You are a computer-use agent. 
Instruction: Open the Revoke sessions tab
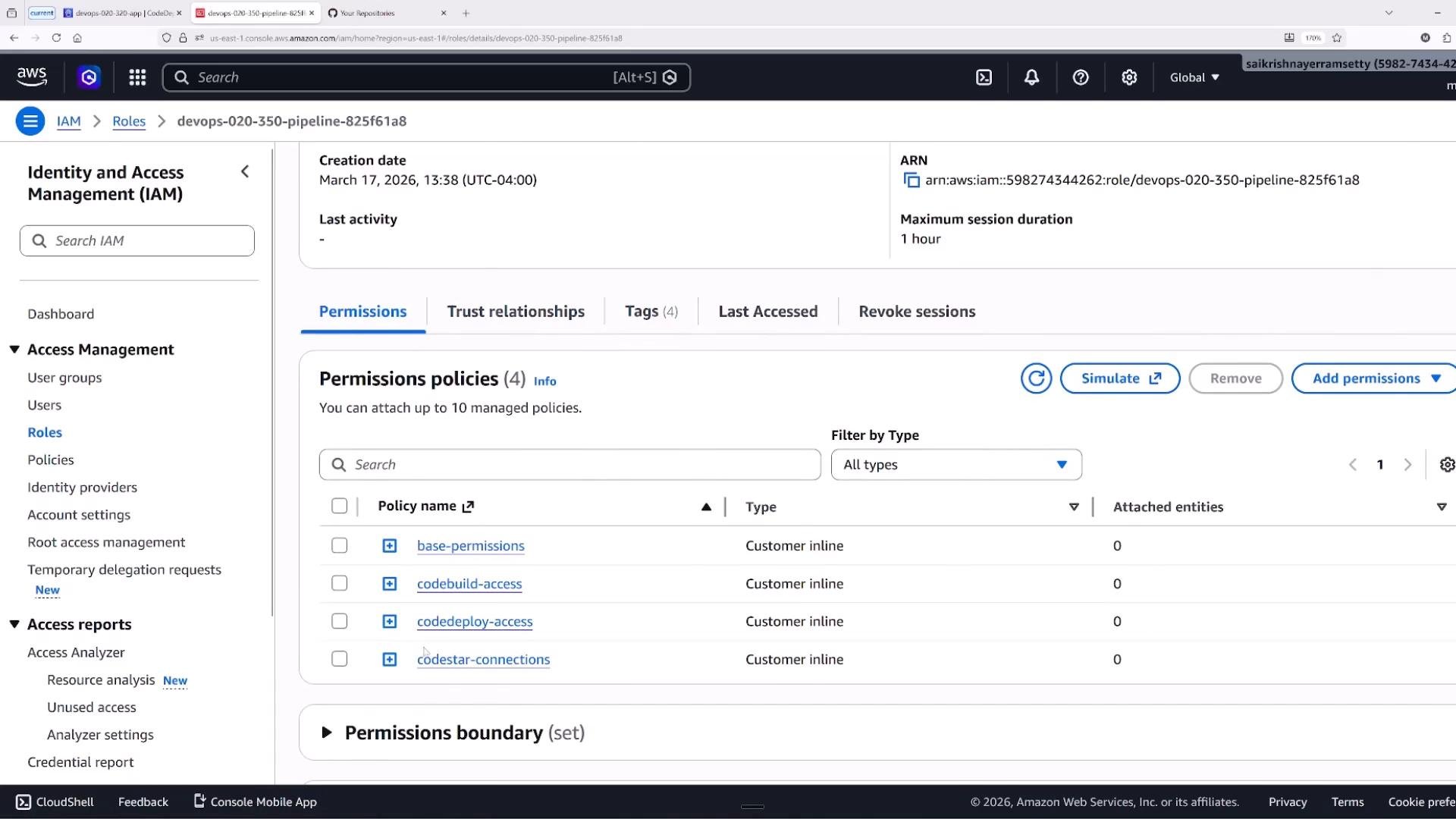[917, 312]
